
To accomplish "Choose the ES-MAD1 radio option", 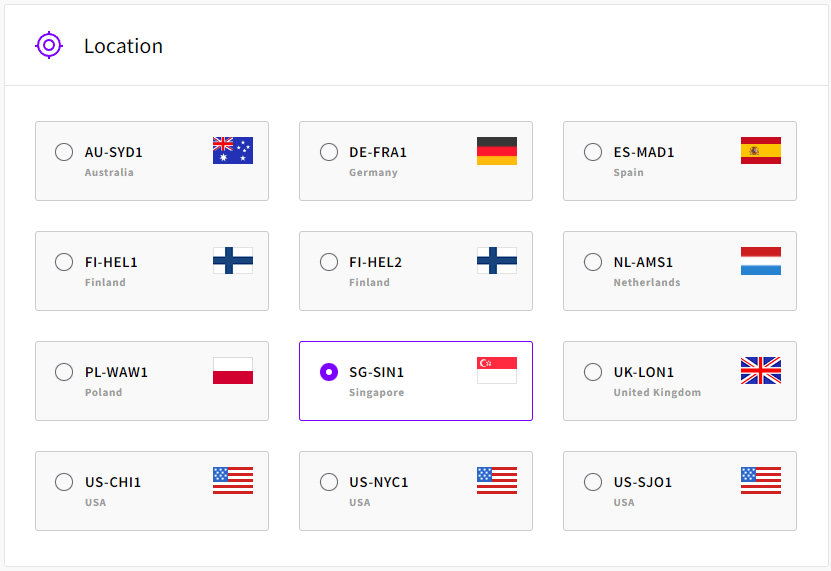I will (x=593, y=152).
